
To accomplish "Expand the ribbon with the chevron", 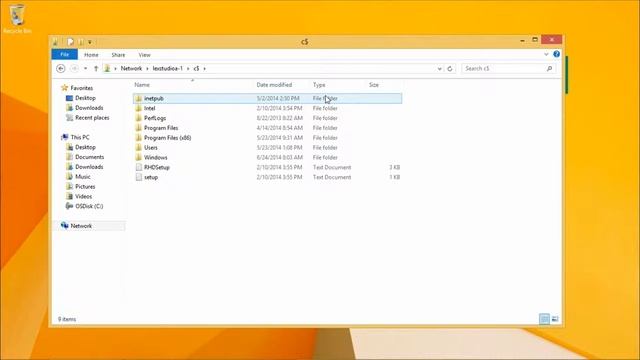I will (x=546, y=54).
